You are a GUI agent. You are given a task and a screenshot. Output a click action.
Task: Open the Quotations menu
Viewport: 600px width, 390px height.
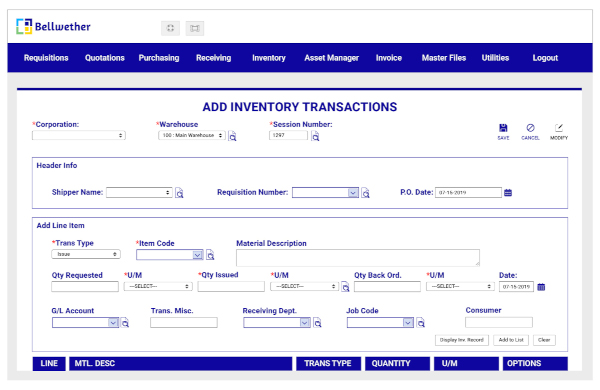pos(104,58)
